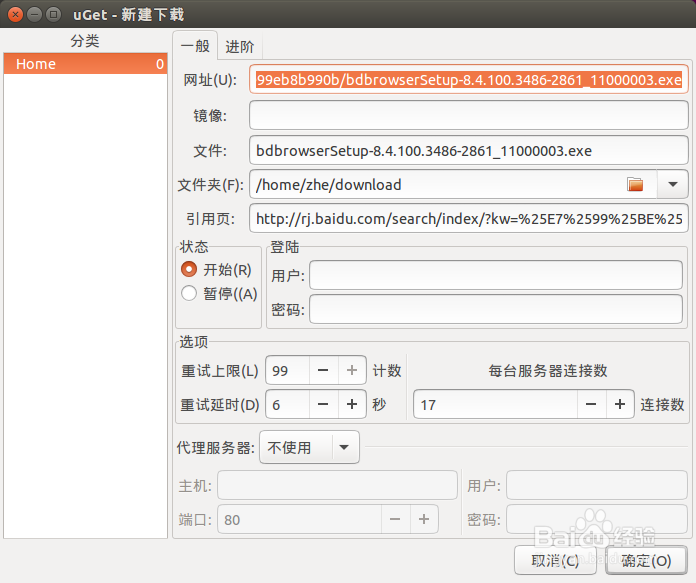Select the Home category row
The image size is (696, 583).
tap(85, 64)
